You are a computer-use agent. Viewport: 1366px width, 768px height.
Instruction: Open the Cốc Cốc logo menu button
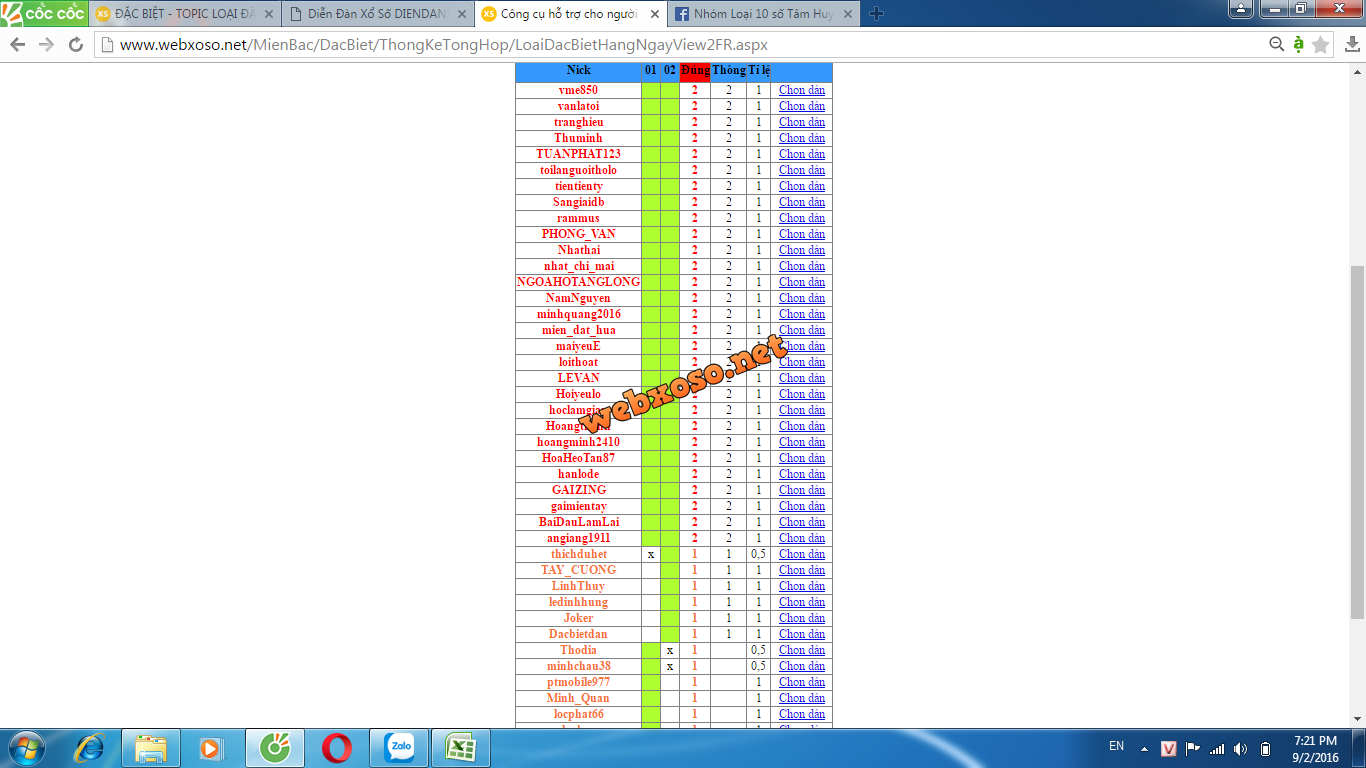click(43, 13)
